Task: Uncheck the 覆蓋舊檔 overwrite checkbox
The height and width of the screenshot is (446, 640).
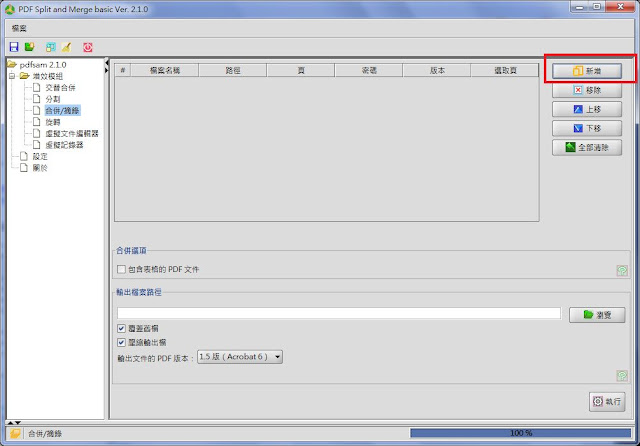Action: click(x=121, y=328)
